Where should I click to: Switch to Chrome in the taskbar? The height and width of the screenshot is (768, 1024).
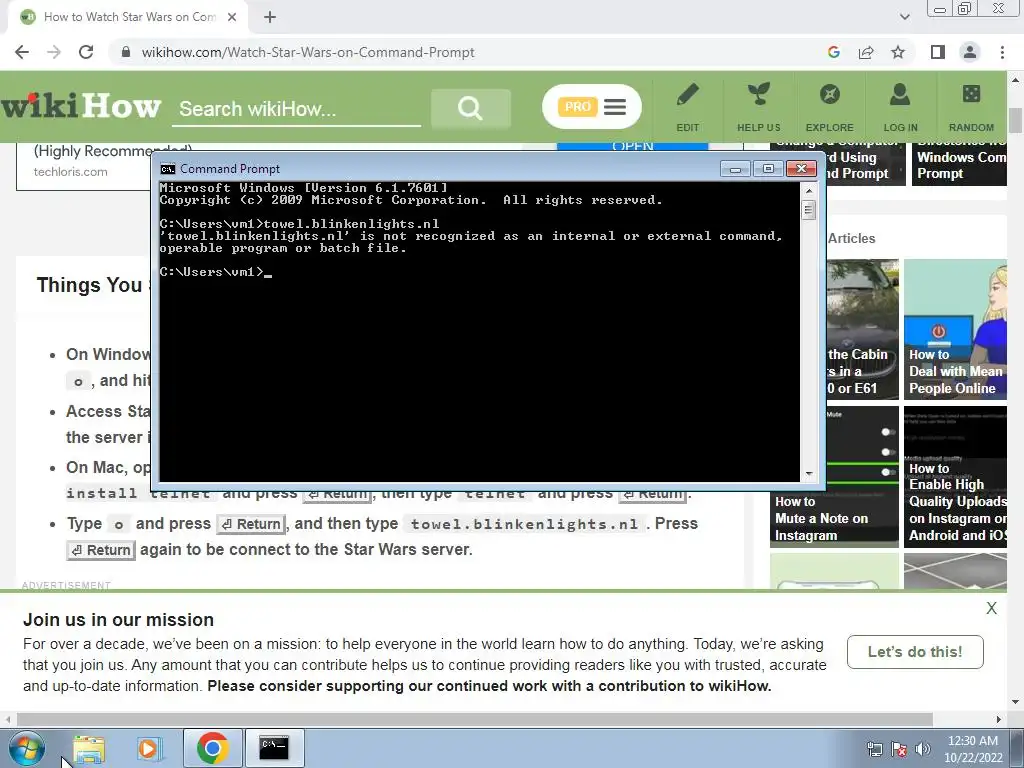click(212, 748)
